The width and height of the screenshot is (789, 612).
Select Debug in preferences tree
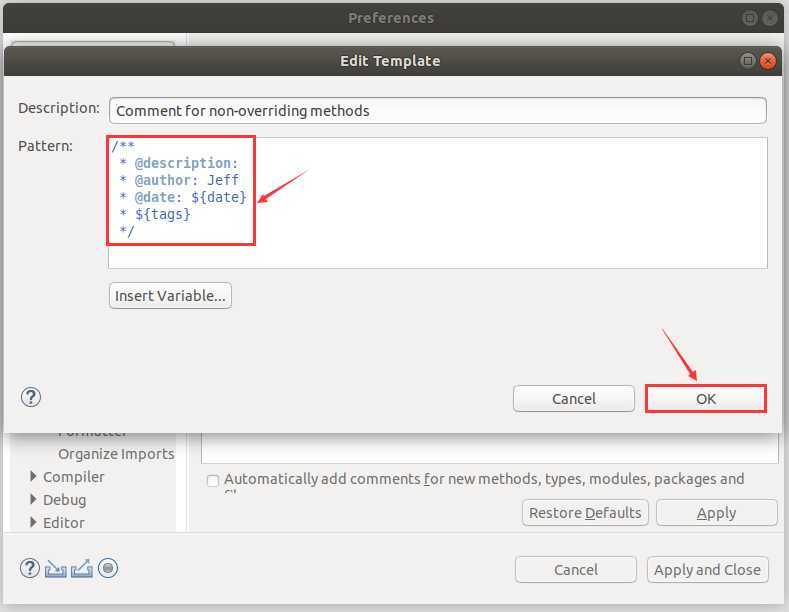coord(64,500)
